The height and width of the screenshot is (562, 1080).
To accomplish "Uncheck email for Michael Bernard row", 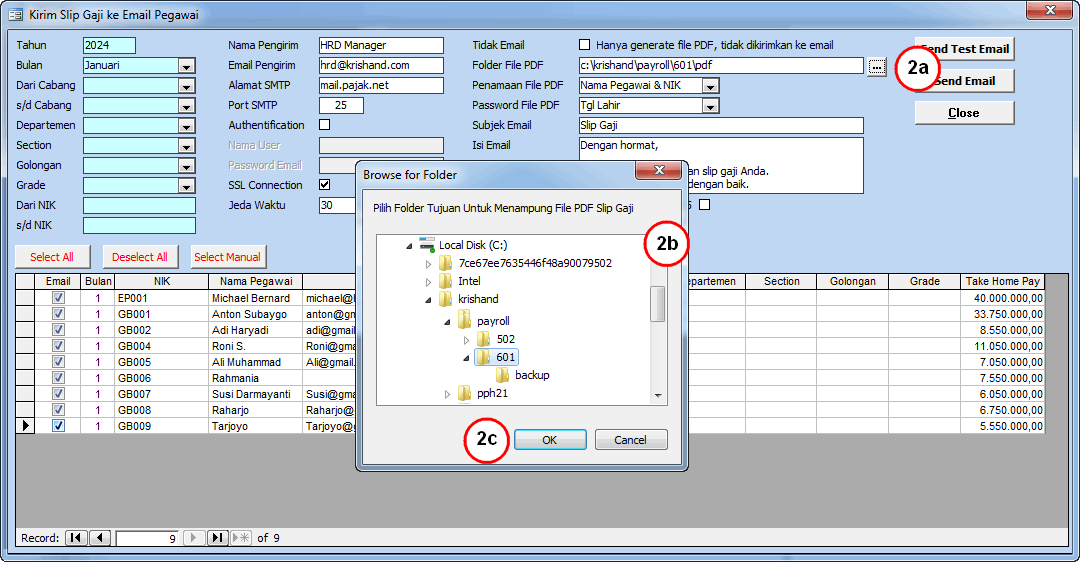I will coord(59,298).
